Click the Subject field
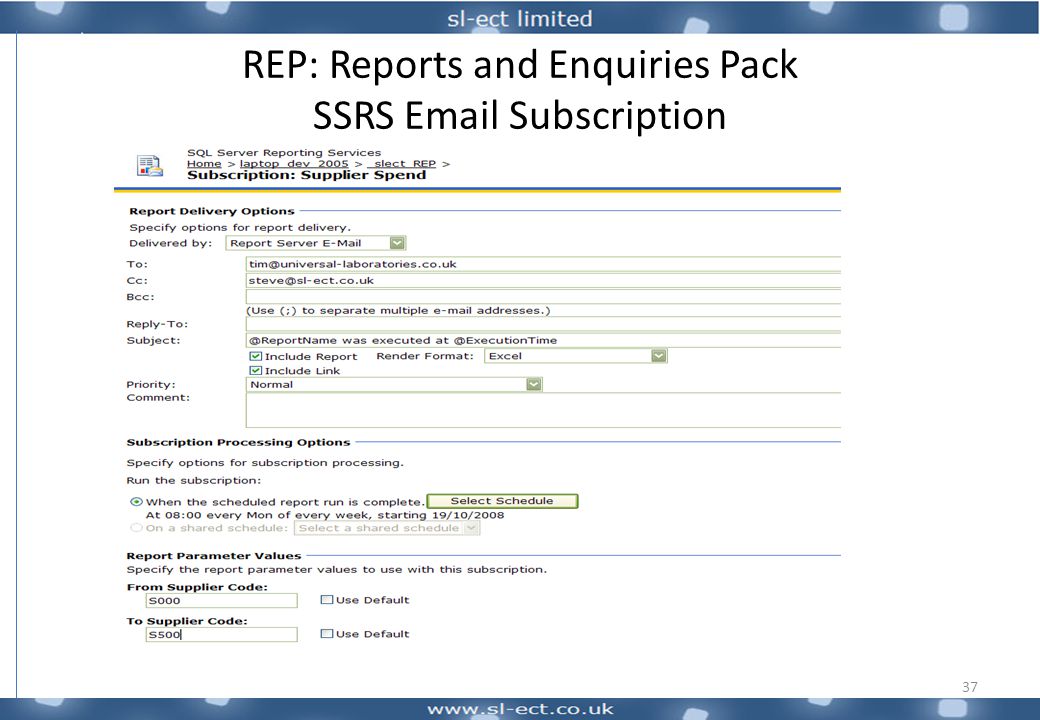Image resolution: width=1040 pixels, height=720 pixels. pos(543,340)
